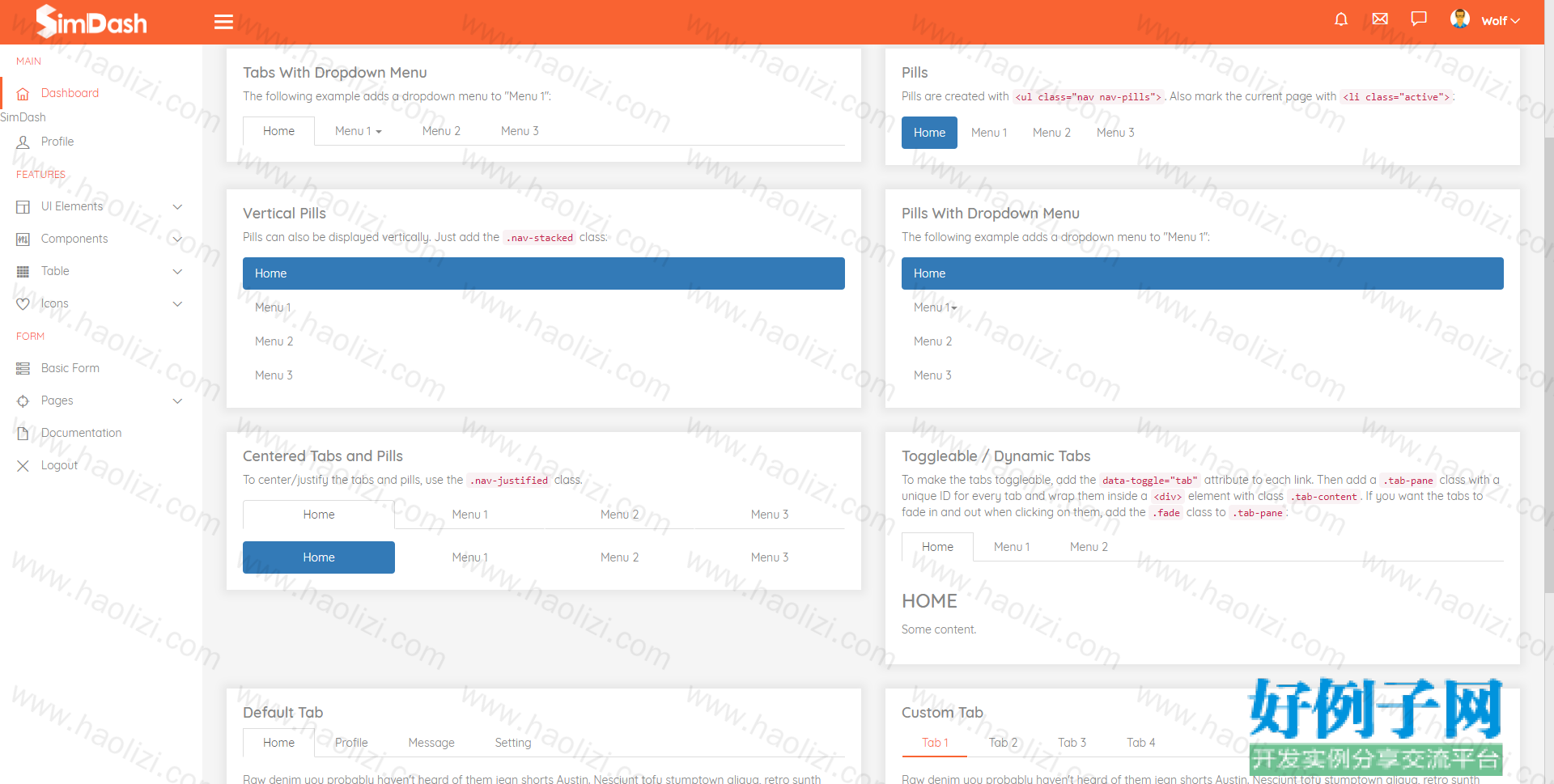Select Menu 2 in justified pills row
Screen dimensions: 1554x784
coord(619,557)
